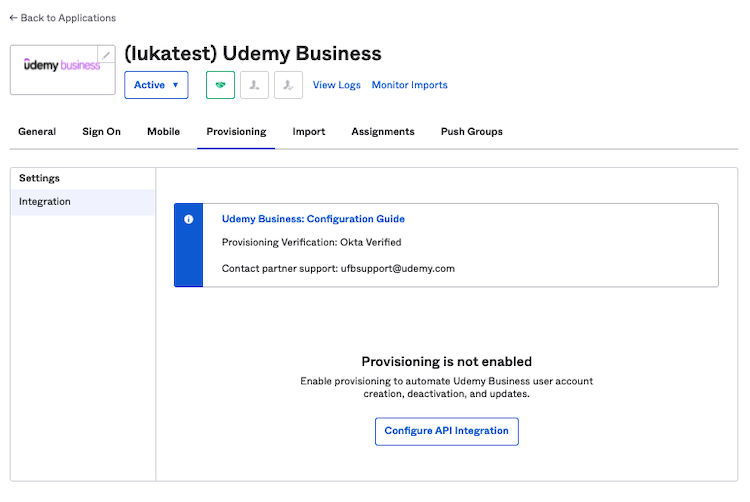
Task: Open Udemy Business Configuration Guide link
Action: [313, 219]
